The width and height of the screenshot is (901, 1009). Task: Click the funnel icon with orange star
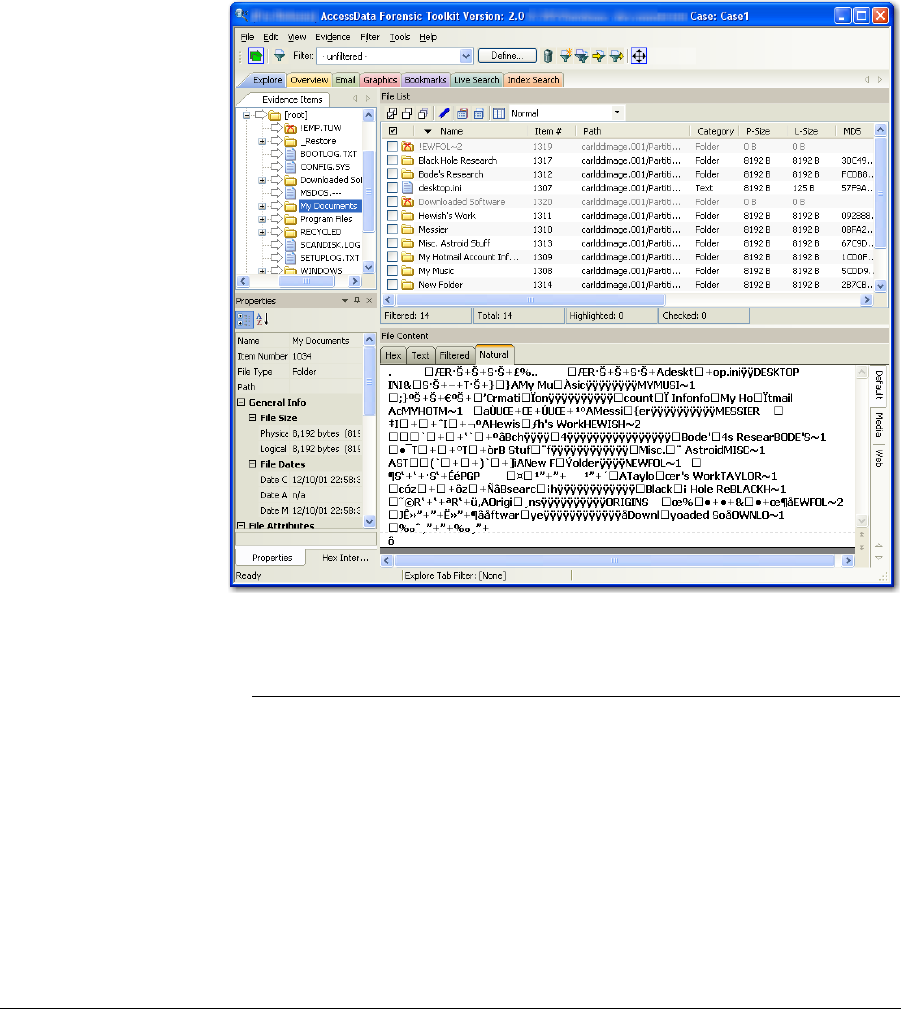(566, 56)
